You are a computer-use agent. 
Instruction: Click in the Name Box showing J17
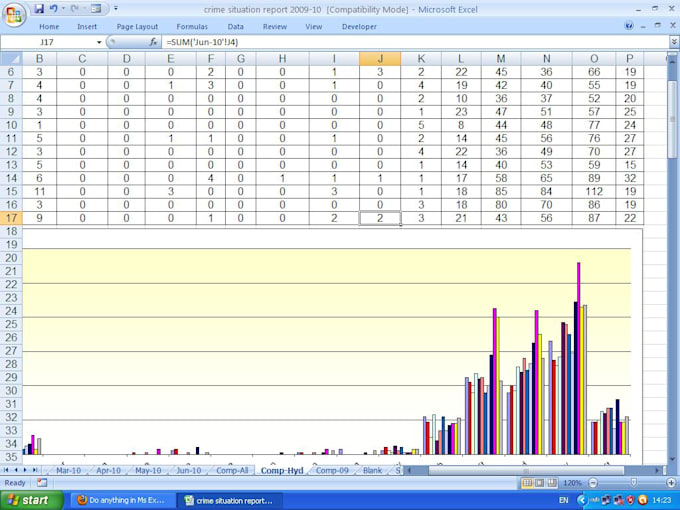tap(48, 42)
